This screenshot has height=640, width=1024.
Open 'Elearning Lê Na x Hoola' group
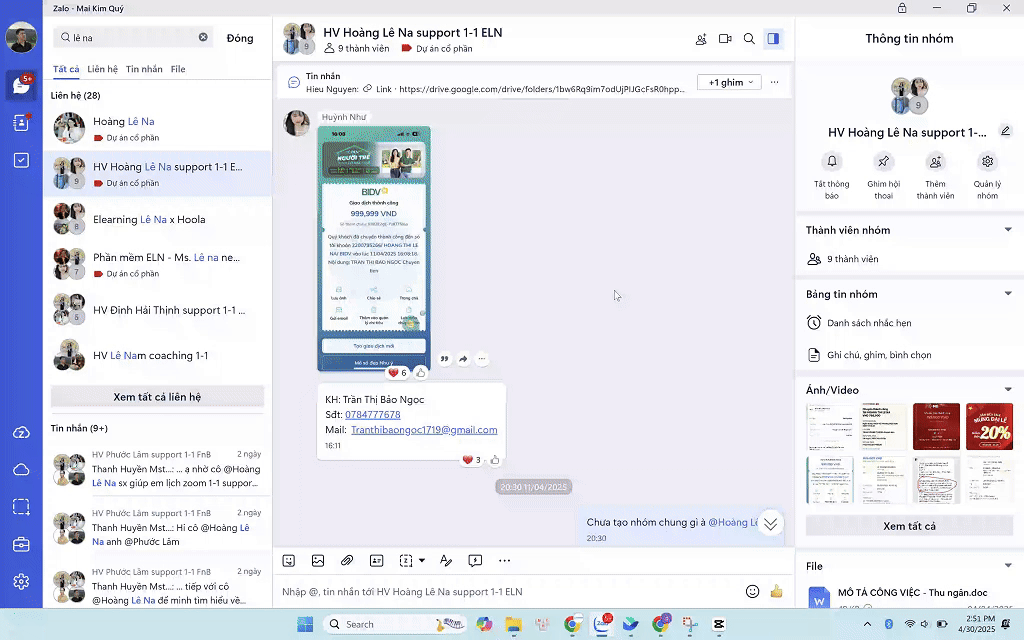pos(157,219)
